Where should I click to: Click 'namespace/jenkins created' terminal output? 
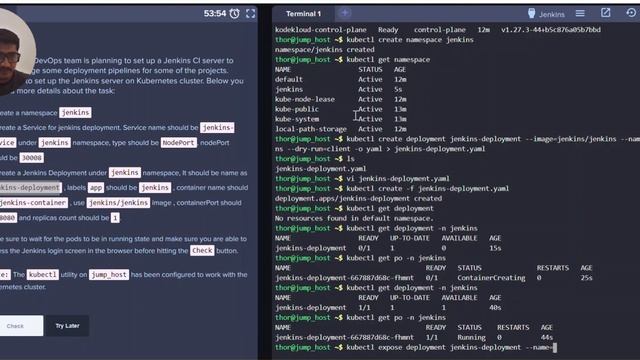pos(324,49)
